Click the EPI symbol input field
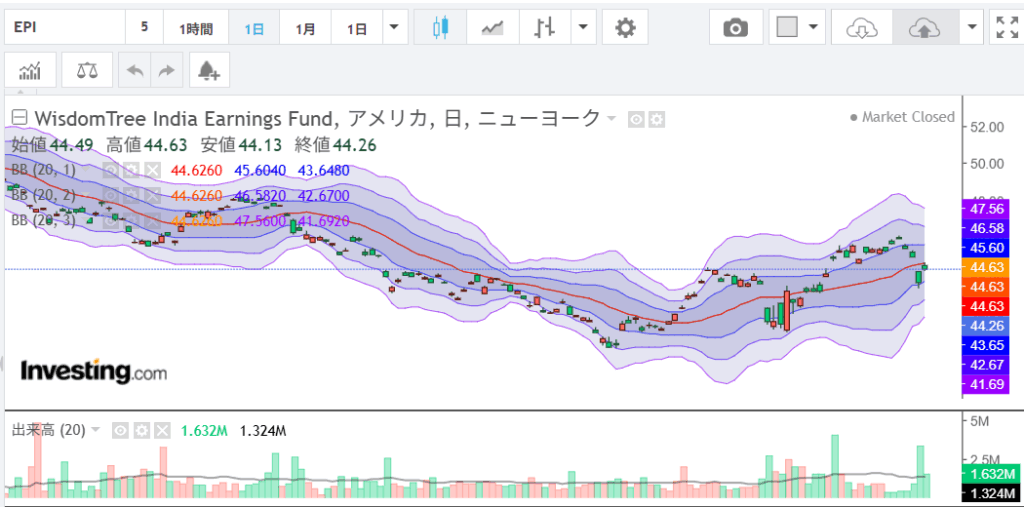Screen dimensions: 1024x507 click(65, 27)
